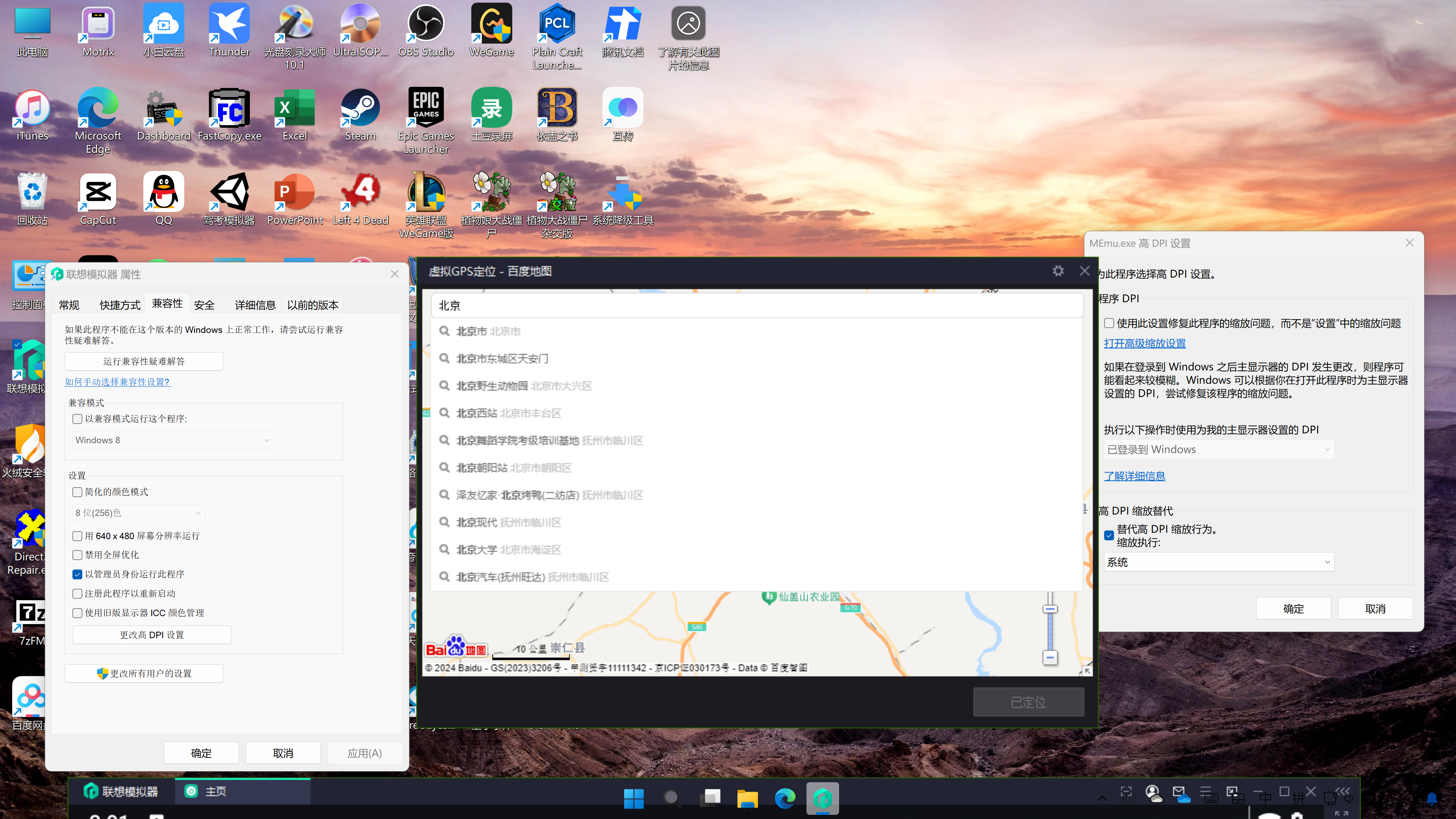Select suggestion 北京西站 北京市丰台区

757,413
